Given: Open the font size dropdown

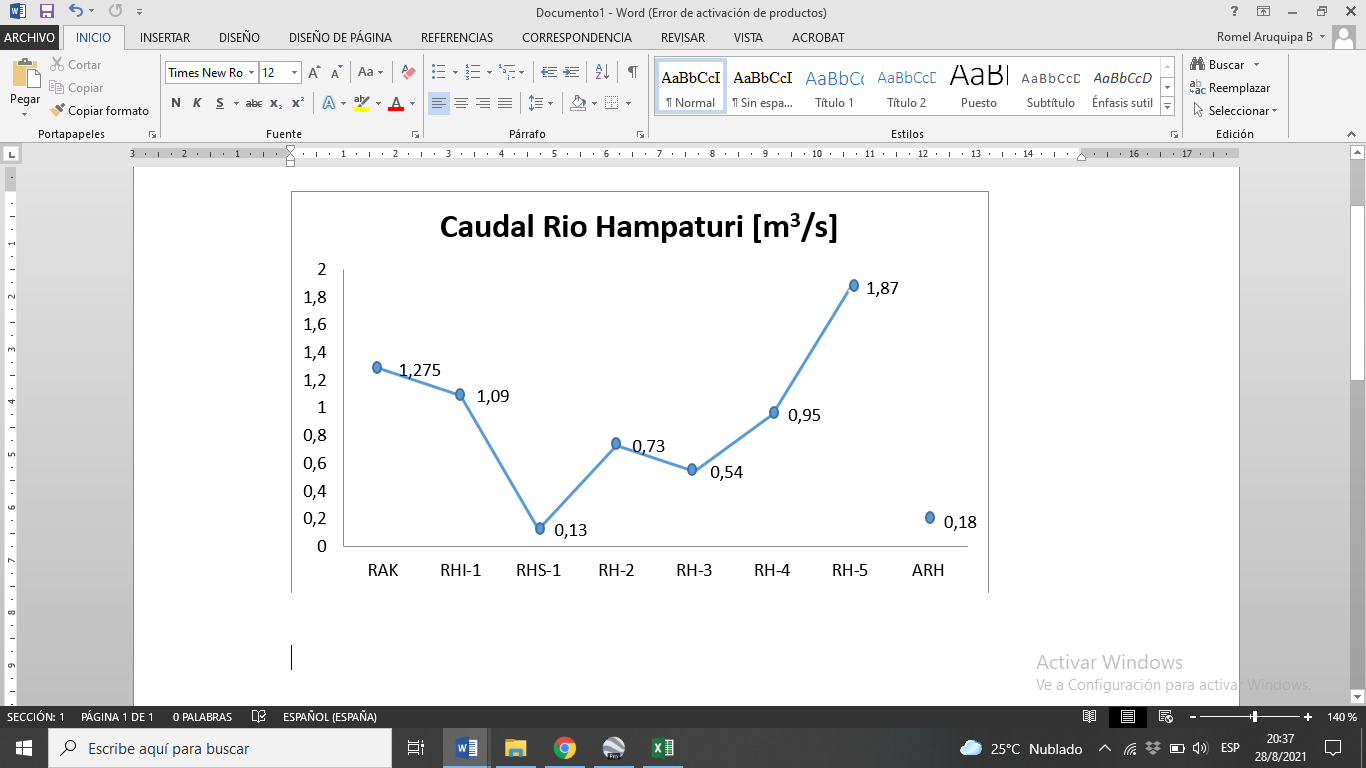Looking at the screenshot, I should pos(295,72).
